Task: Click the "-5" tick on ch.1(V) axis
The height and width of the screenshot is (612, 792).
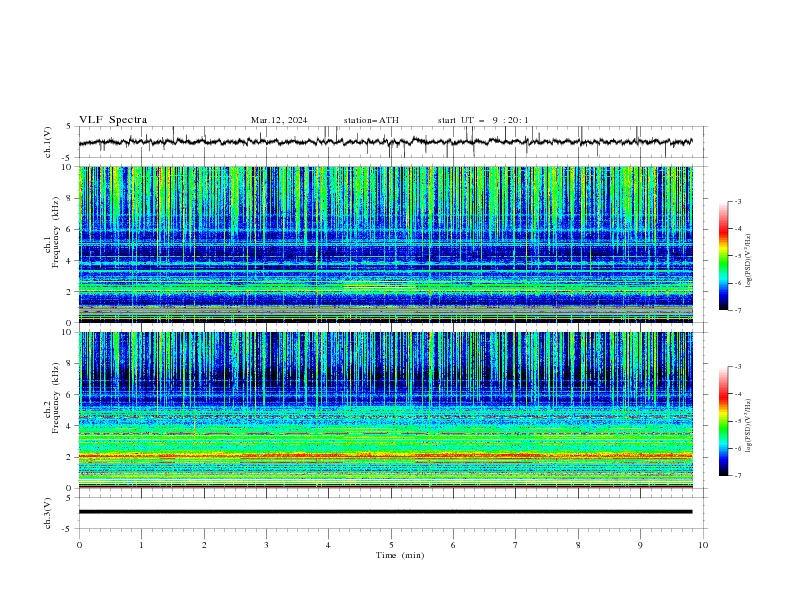Action: tap(67, 158)
